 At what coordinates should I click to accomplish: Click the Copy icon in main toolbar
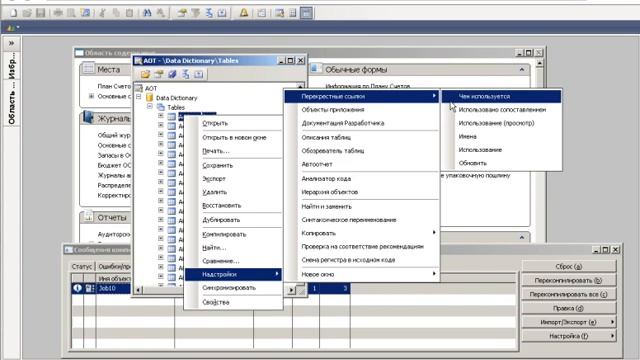116,13
